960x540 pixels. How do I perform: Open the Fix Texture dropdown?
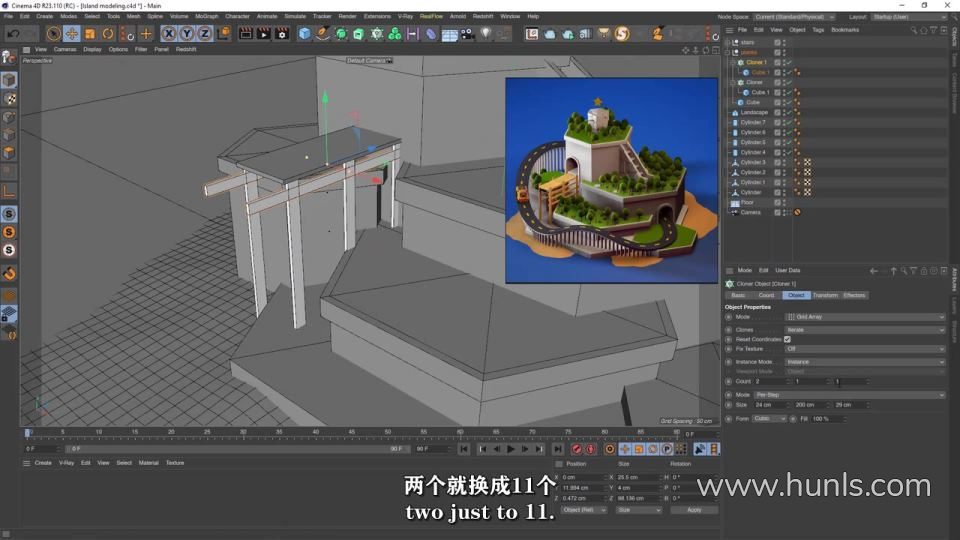pyautogui.click(x=864, y=349)
